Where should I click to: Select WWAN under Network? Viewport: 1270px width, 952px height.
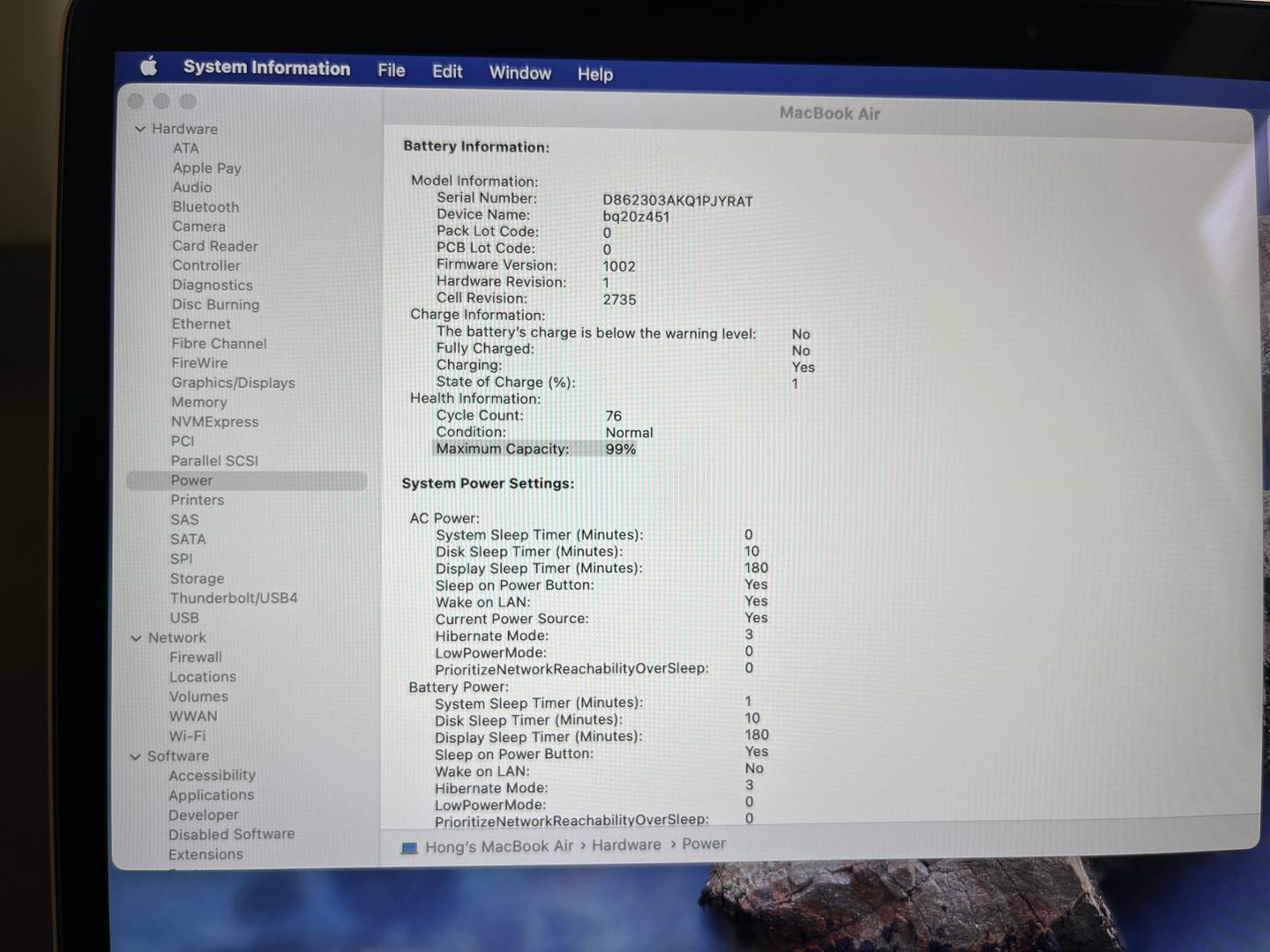coord(193,717)
